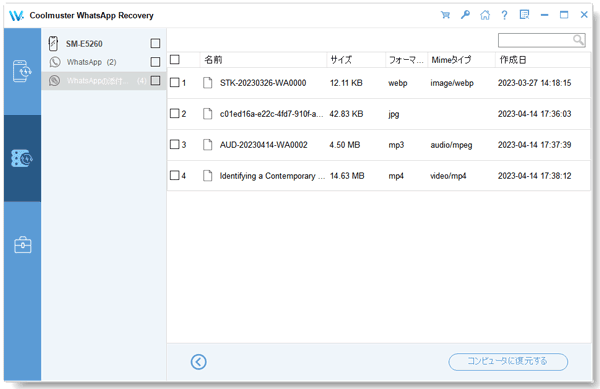This screenshot has height=389, width=600.
Task: Click the jpg format cell
Action: pos(394,114)
